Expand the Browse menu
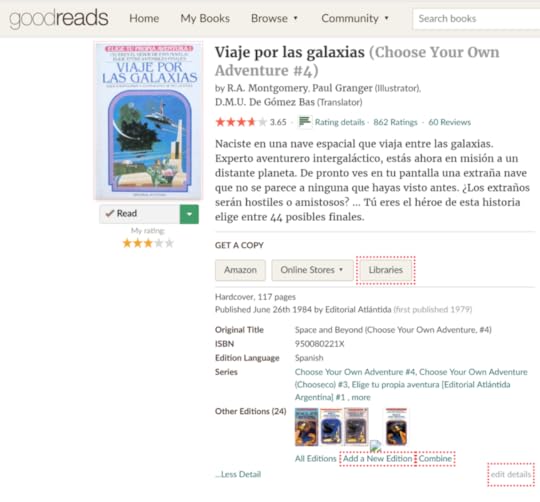The width and height of the screenshot is (540, 502). [274, 18]
